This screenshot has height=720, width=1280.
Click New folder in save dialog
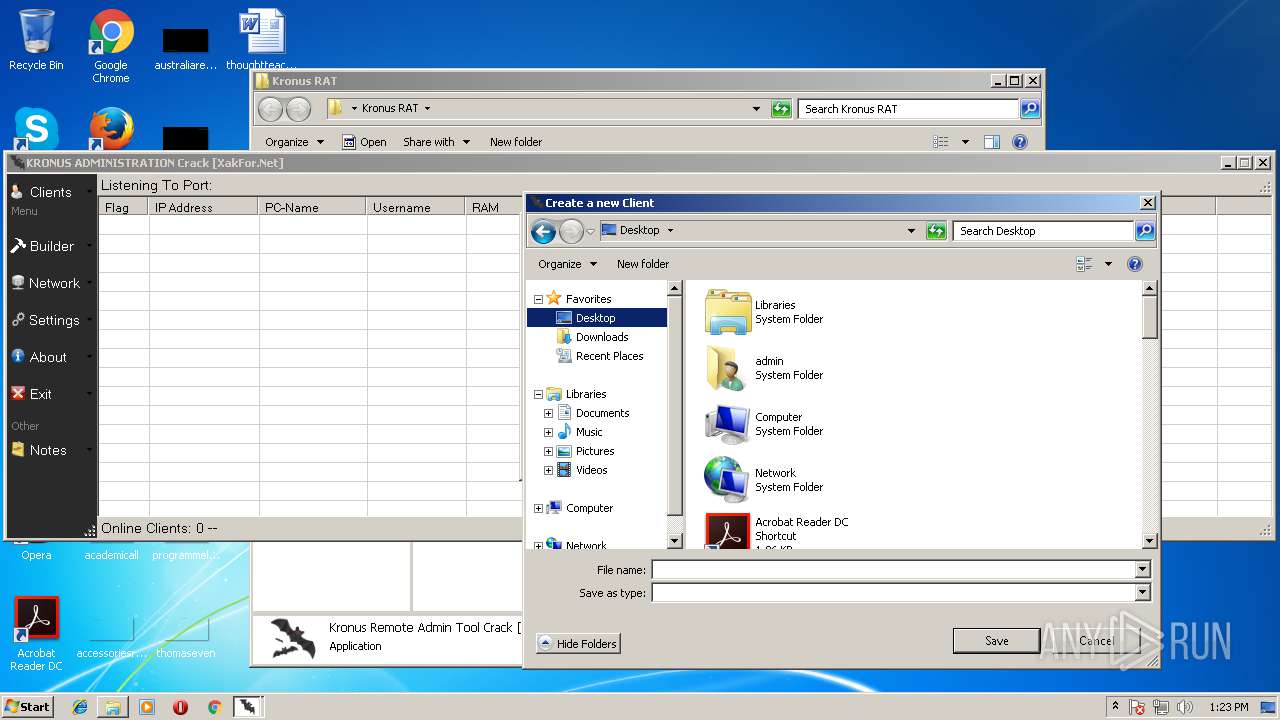pos(643,264)
